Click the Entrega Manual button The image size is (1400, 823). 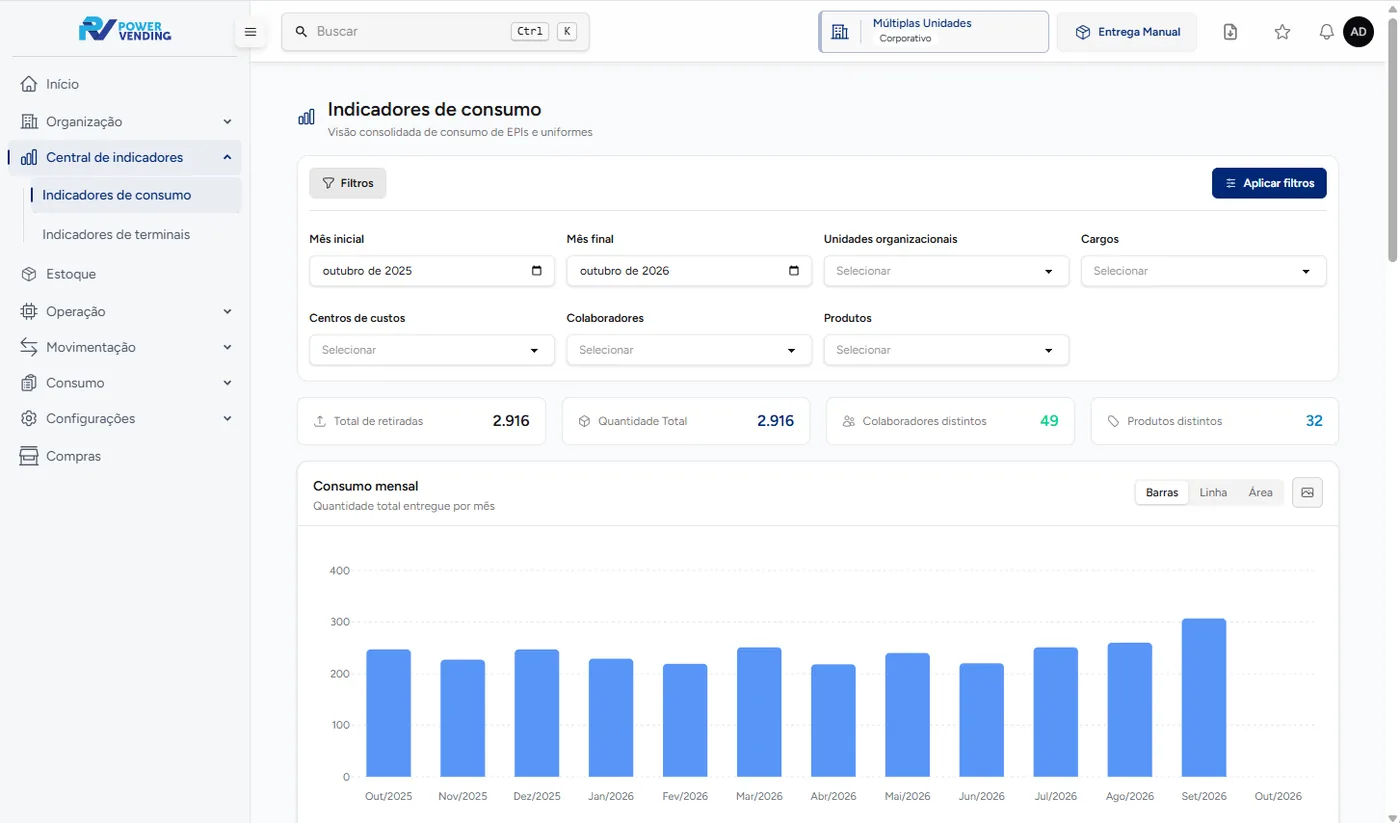click(x=1127, y=32)
